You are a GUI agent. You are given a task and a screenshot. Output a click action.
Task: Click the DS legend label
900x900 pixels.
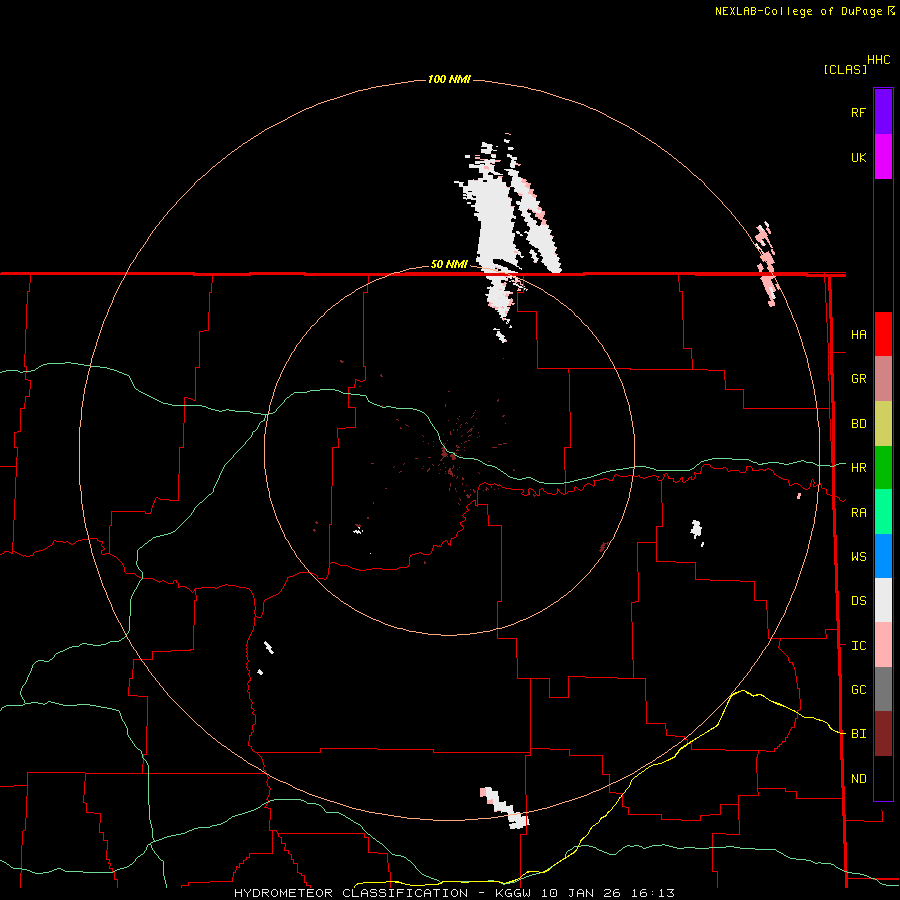[x=858, y=601]
